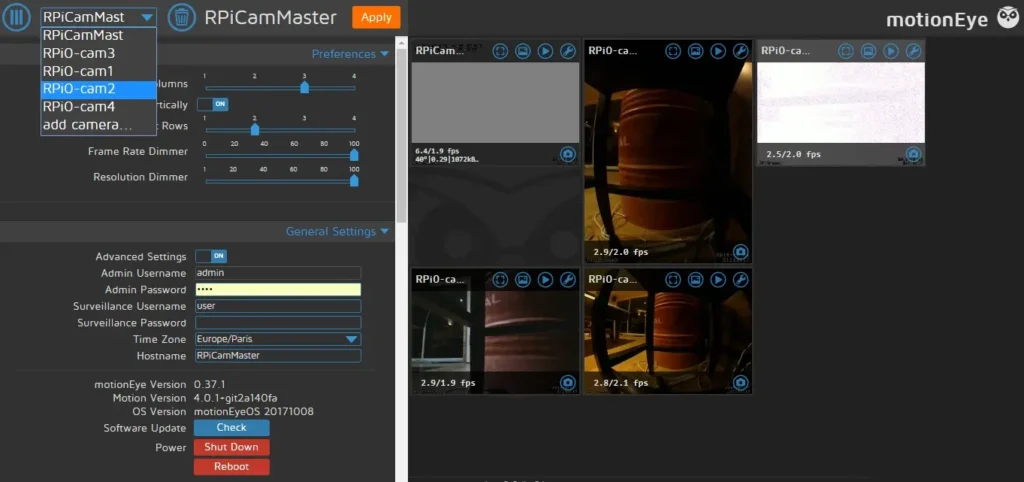The height and width of the screenshot is (482, 1024).
Task: Click the orange Apply button
Action: (x=376, y=18)
